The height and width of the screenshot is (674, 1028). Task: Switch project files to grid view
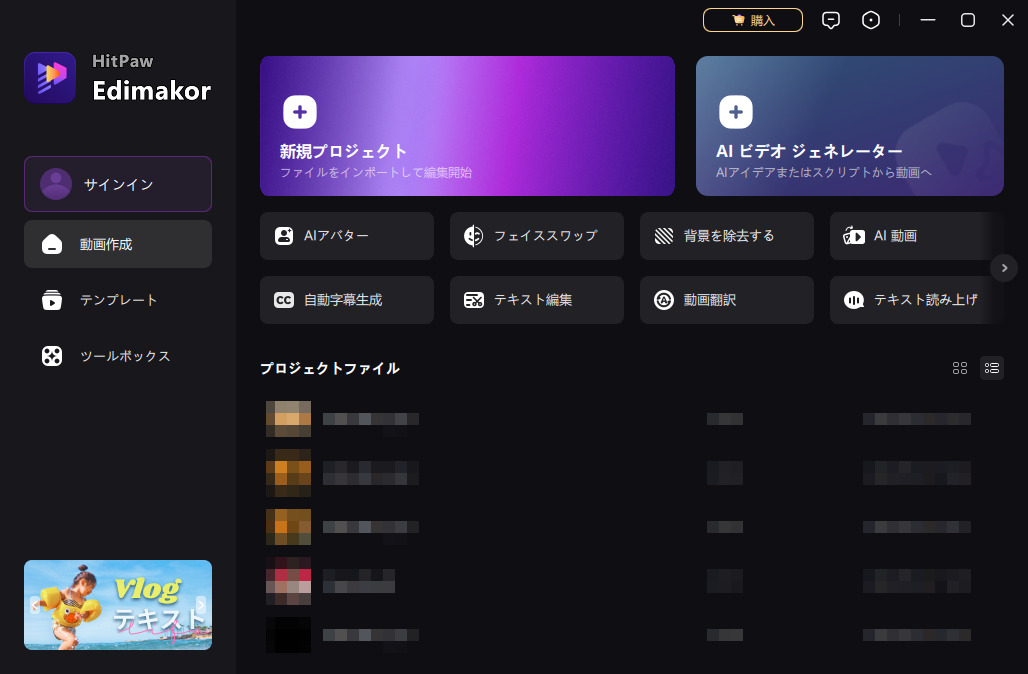click(960, 368)
